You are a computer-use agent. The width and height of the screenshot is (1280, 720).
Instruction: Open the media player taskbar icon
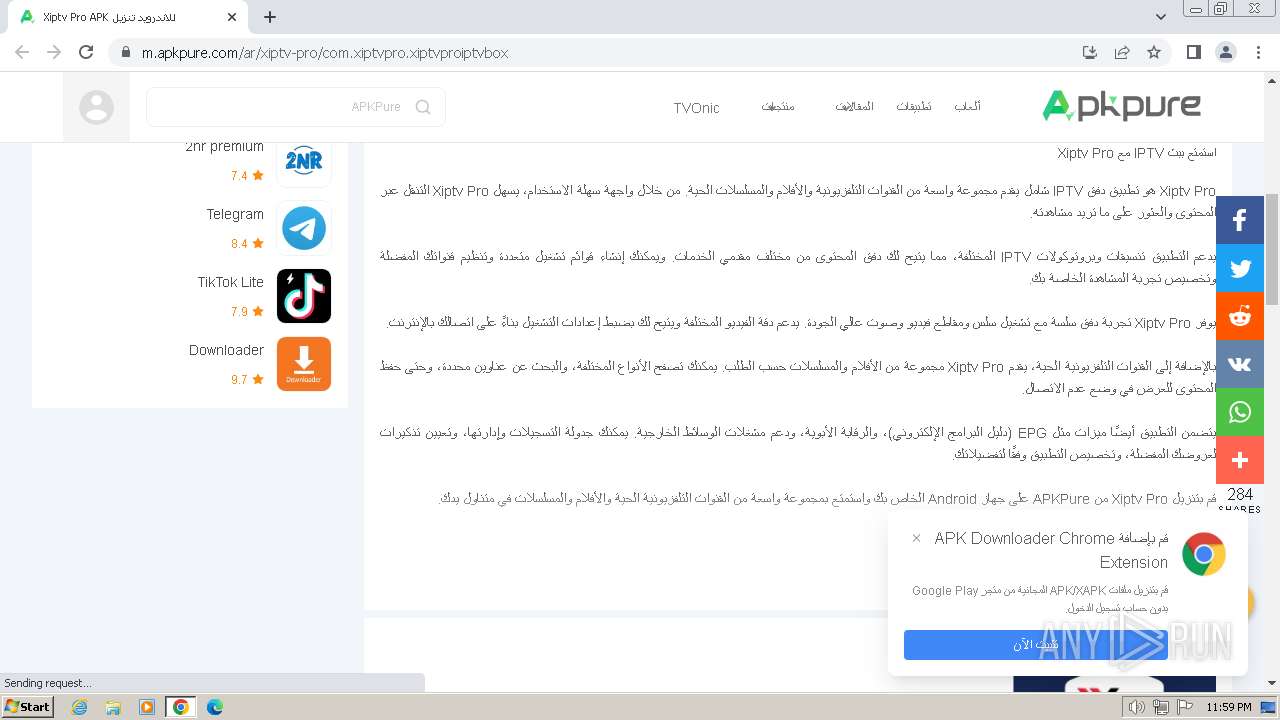[x=147, y=707]
